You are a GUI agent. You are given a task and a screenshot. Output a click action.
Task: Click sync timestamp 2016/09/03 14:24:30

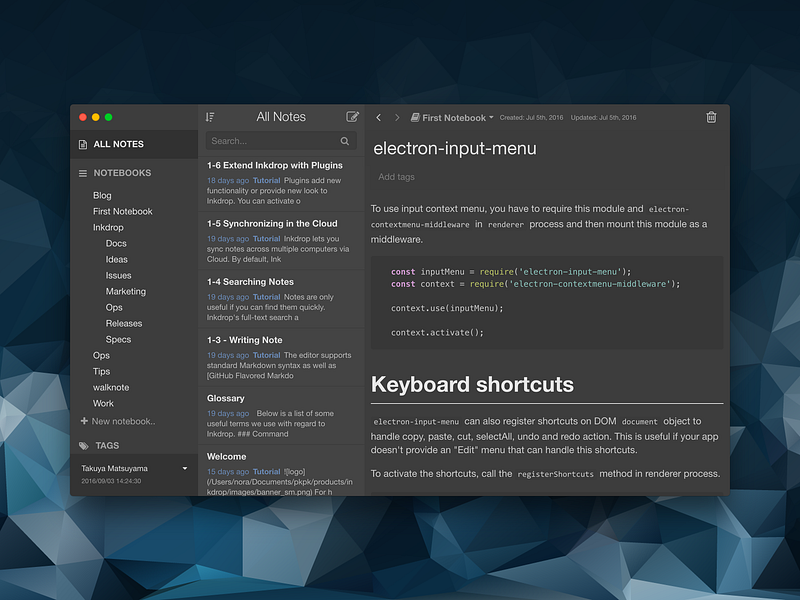(x=111, y=481)
